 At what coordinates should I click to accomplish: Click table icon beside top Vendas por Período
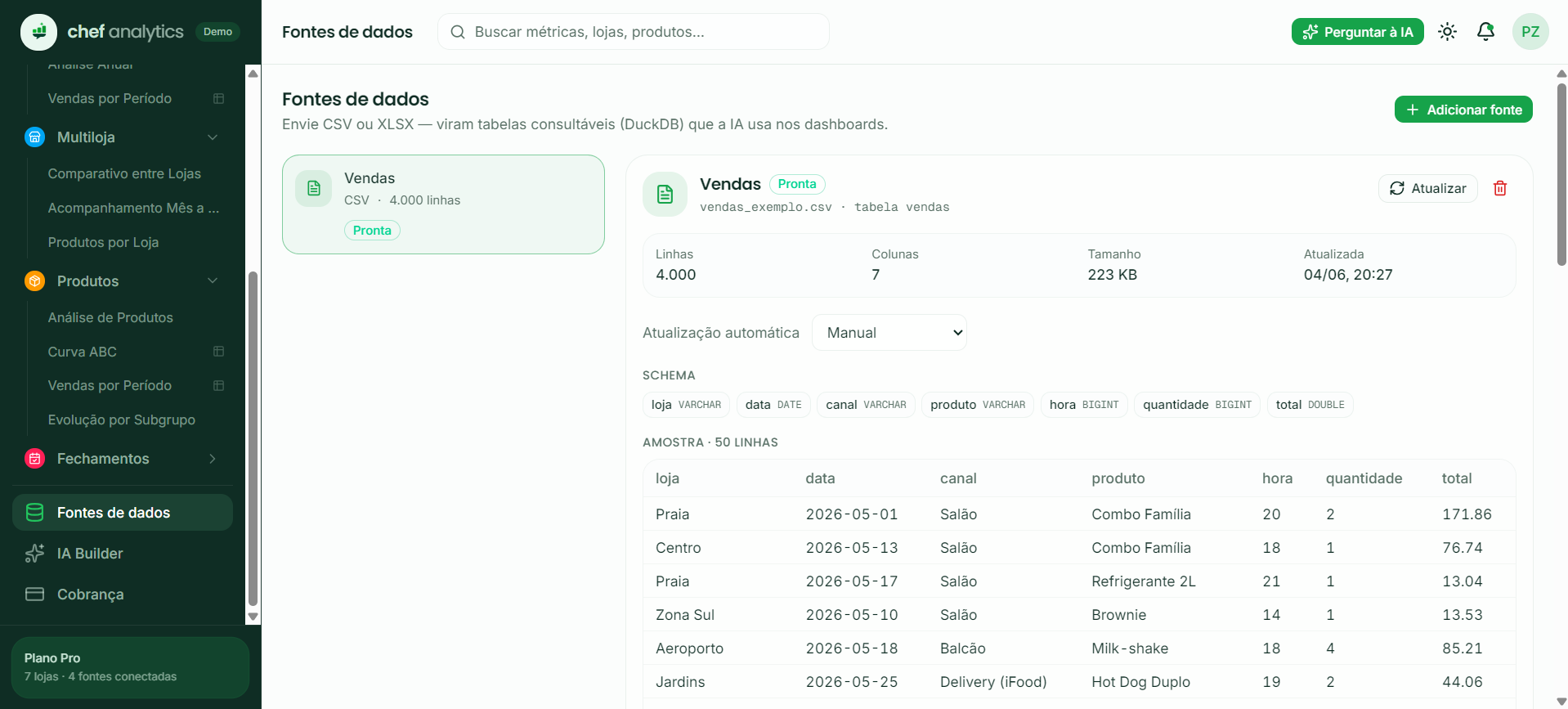click(218, 98)
